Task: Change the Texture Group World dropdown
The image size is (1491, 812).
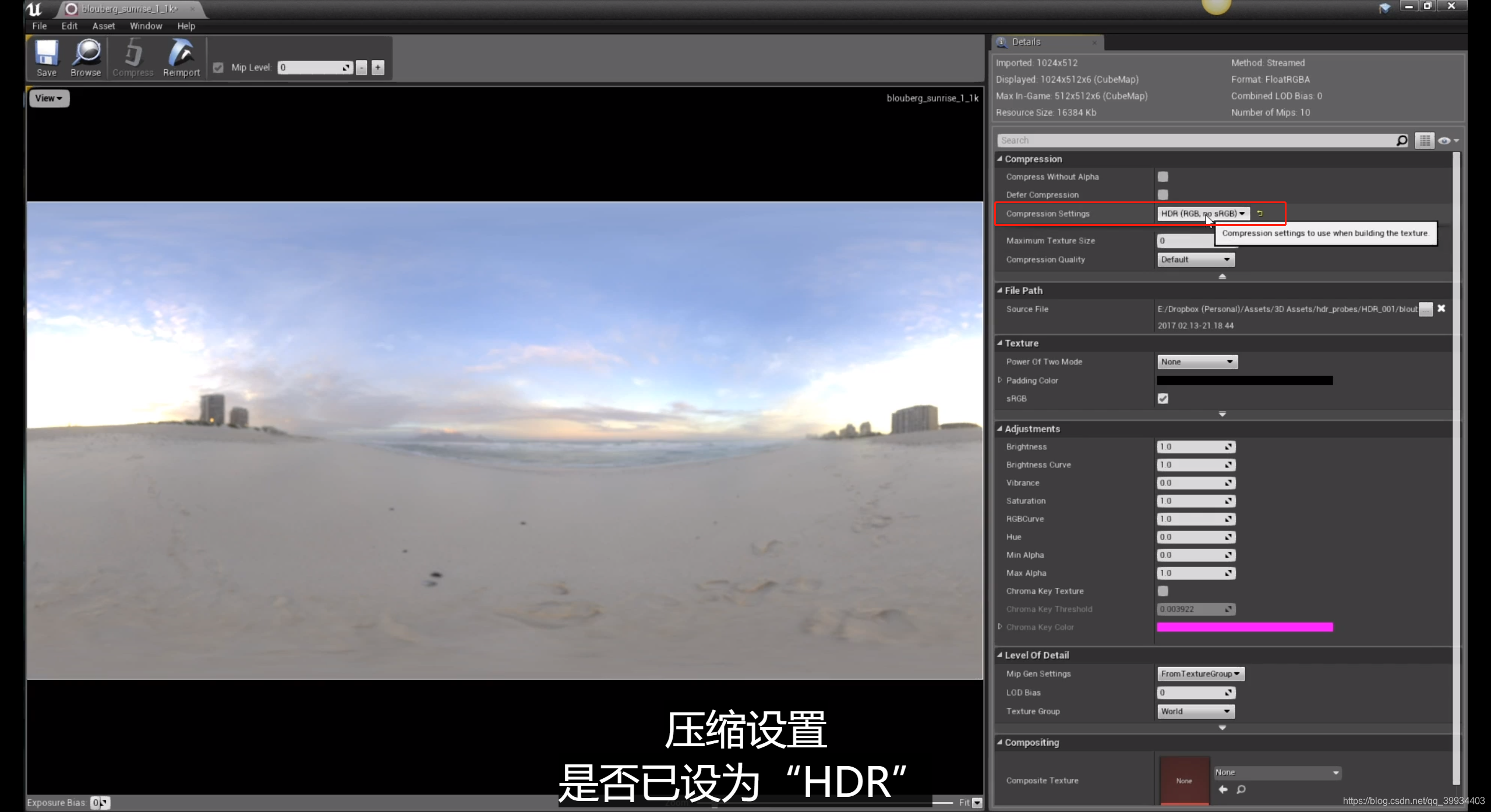Action: click(x=1195, y=711)
